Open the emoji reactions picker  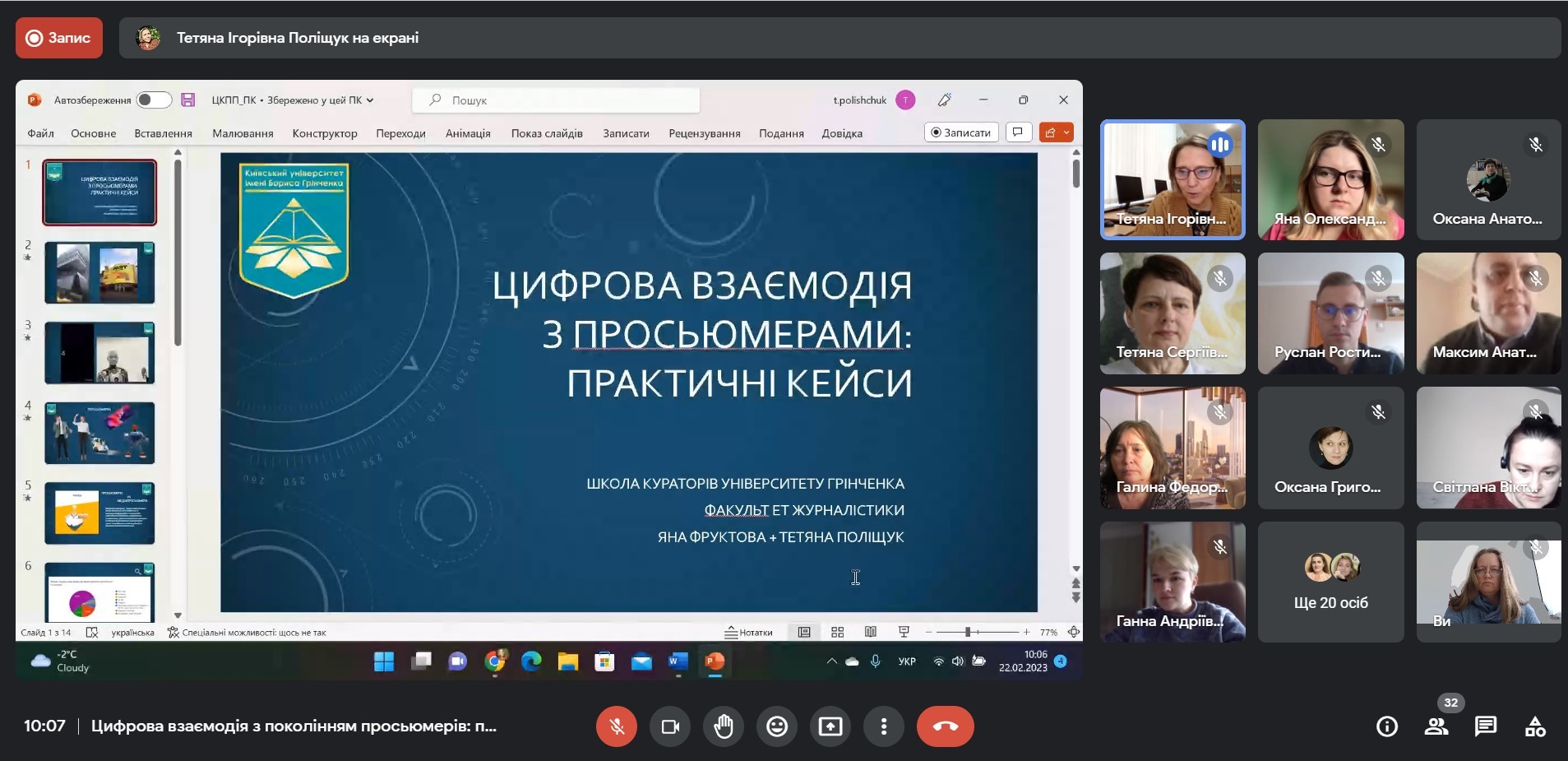coord(777,726)
